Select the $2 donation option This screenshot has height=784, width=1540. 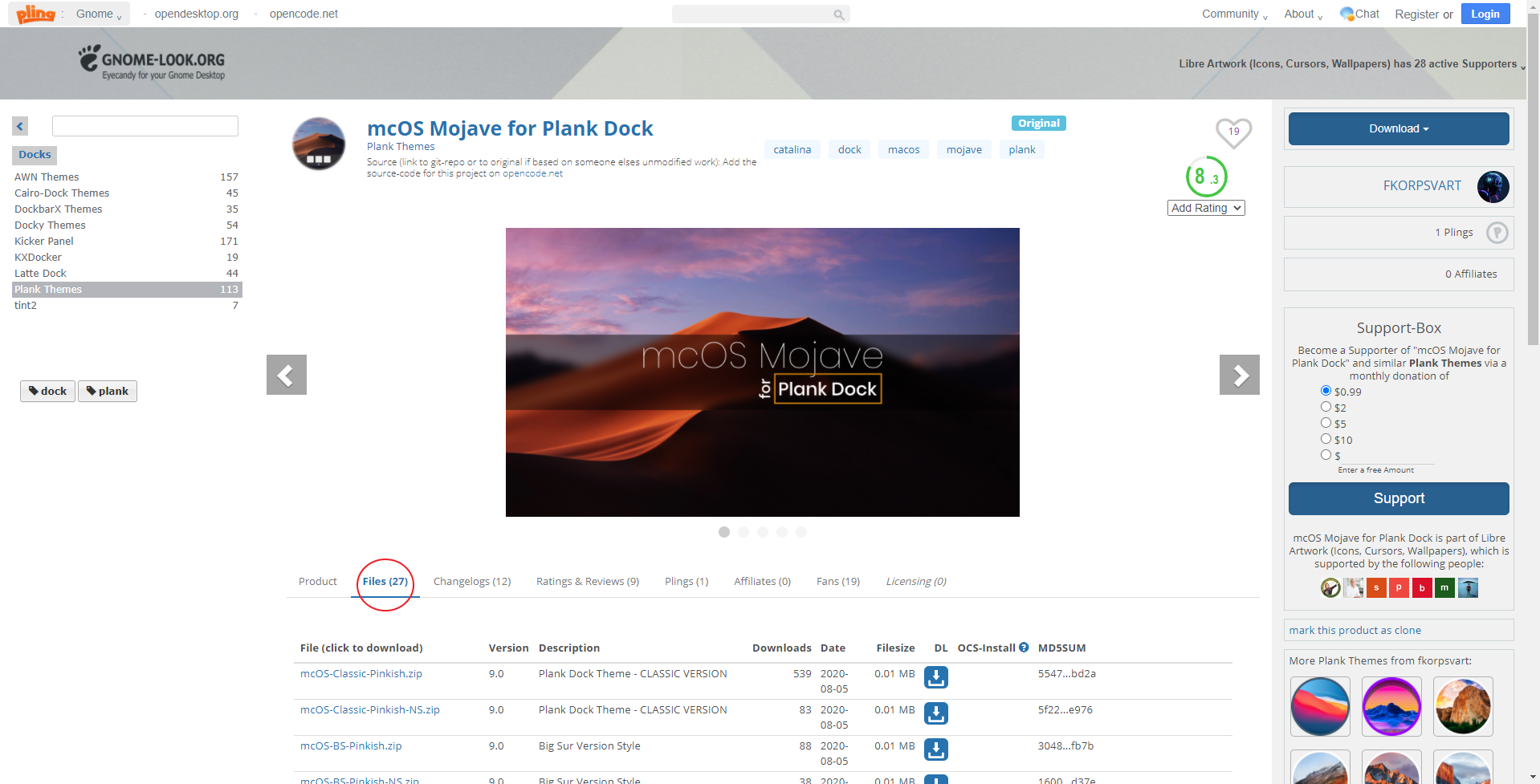[x=1326, y=407]
